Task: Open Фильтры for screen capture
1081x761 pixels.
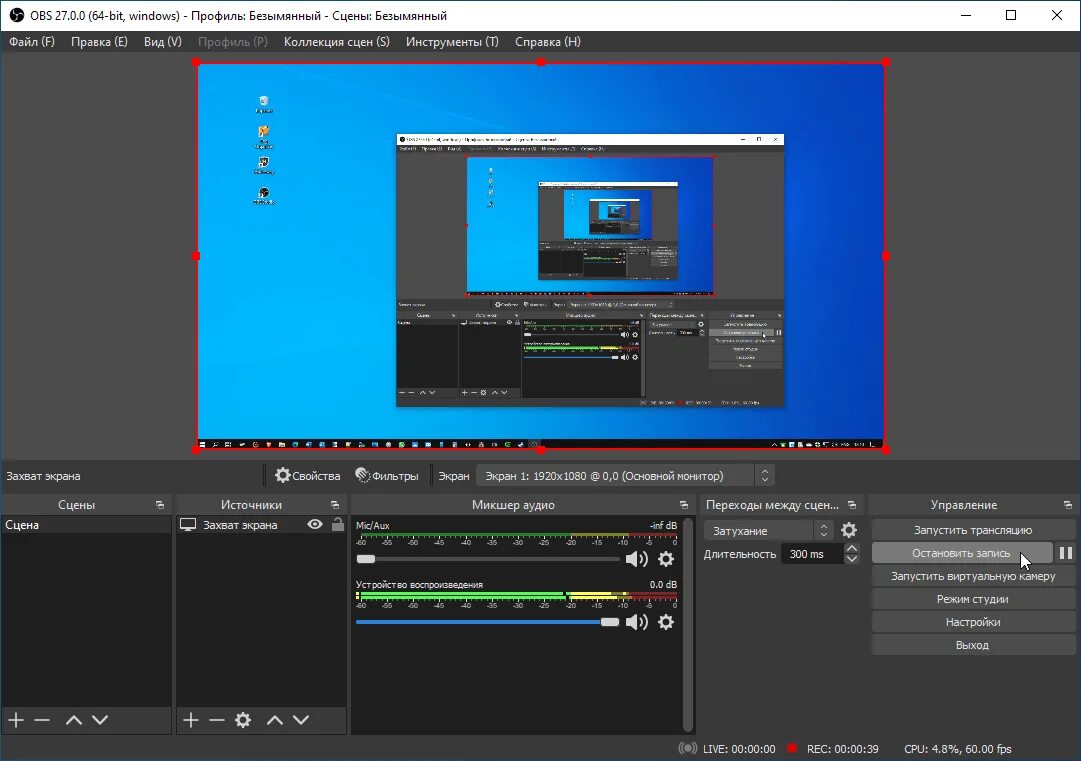Action: (x=387, y=476)
